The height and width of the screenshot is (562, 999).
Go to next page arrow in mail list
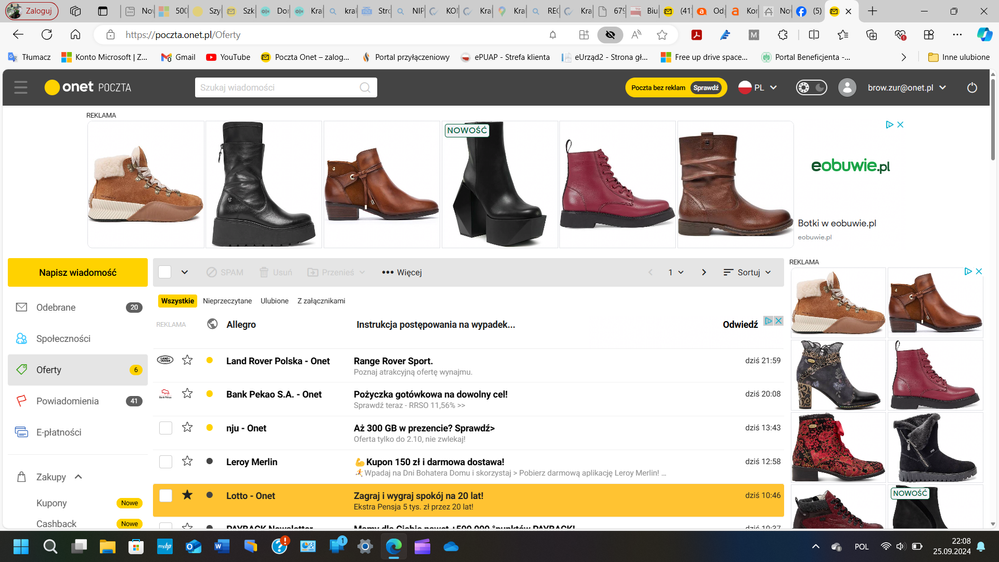pyautogui.click(x=703, y=272)
